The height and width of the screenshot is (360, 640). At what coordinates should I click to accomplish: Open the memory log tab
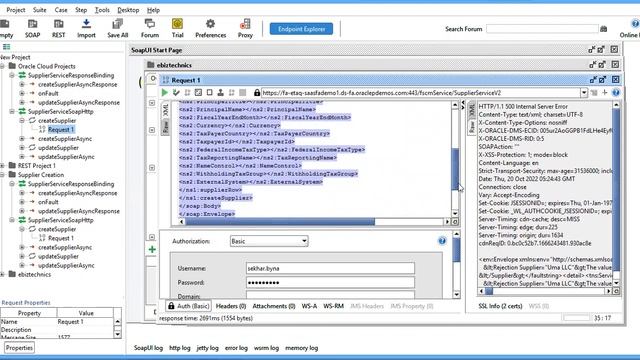tap(301, 348)
